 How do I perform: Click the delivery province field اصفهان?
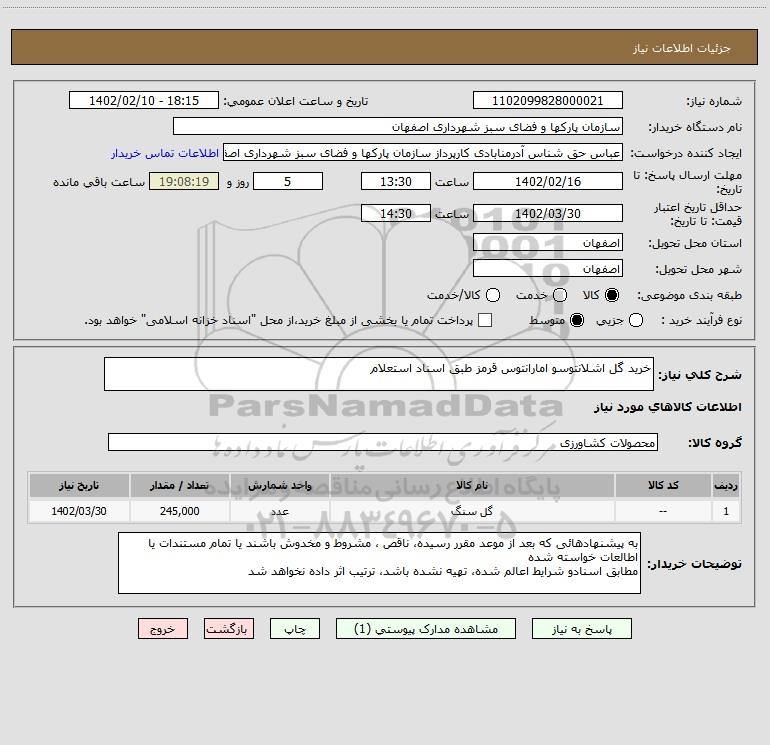click(x=548, y=243)
